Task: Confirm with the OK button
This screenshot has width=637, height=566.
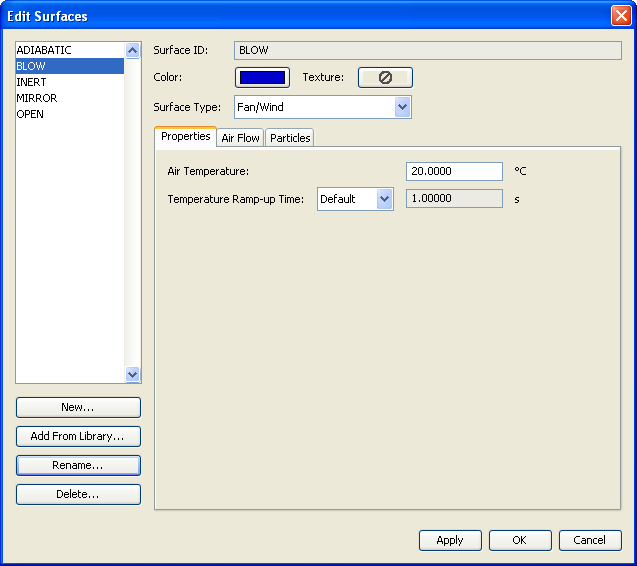Action: tap(520, 540)
